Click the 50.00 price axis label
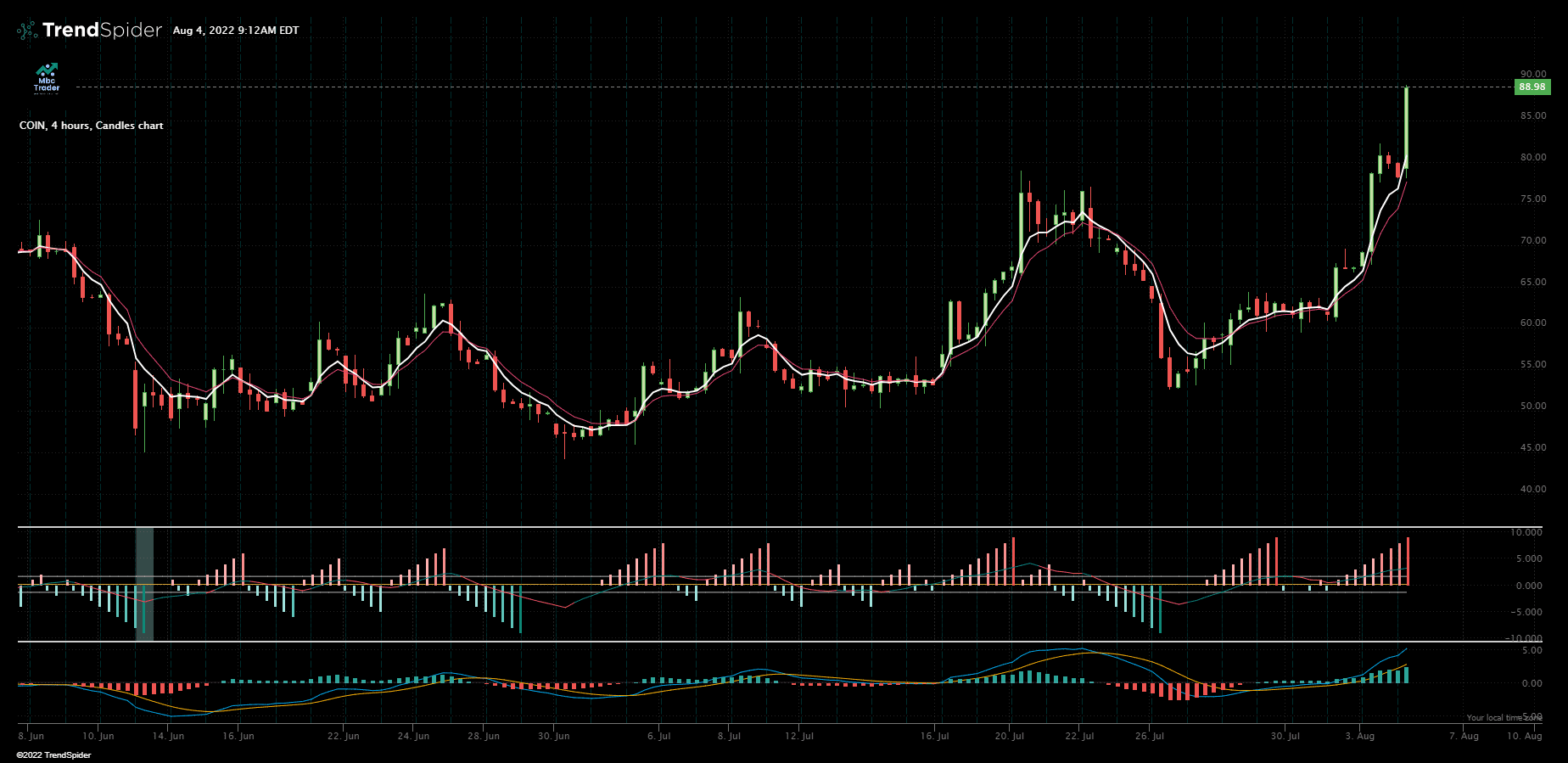 [1533, 406]
